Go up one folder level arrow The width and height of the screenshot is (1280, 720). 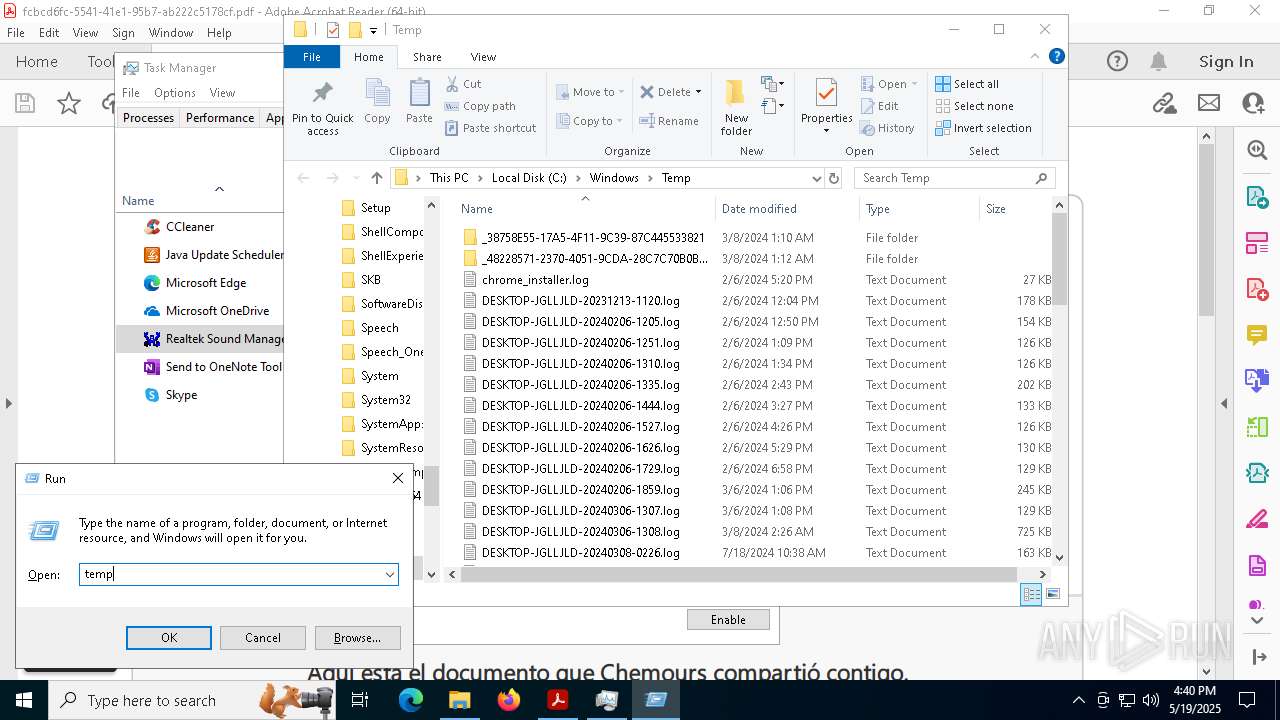pos(376,178)
